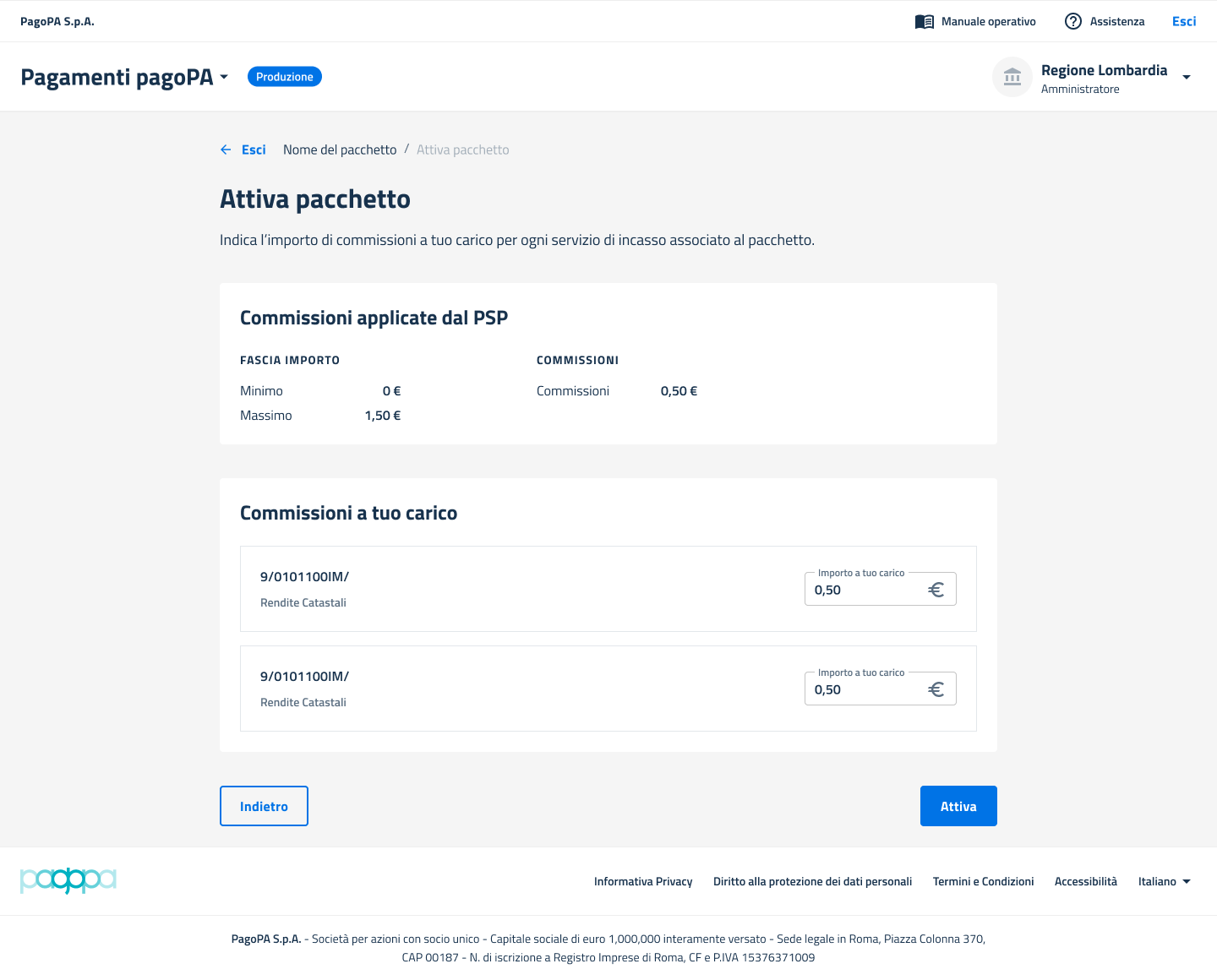Open the Regione Lombardia account dropdown arrow
The height and width of the screenshot is (980, 1217).
(x=1187, y=77)
